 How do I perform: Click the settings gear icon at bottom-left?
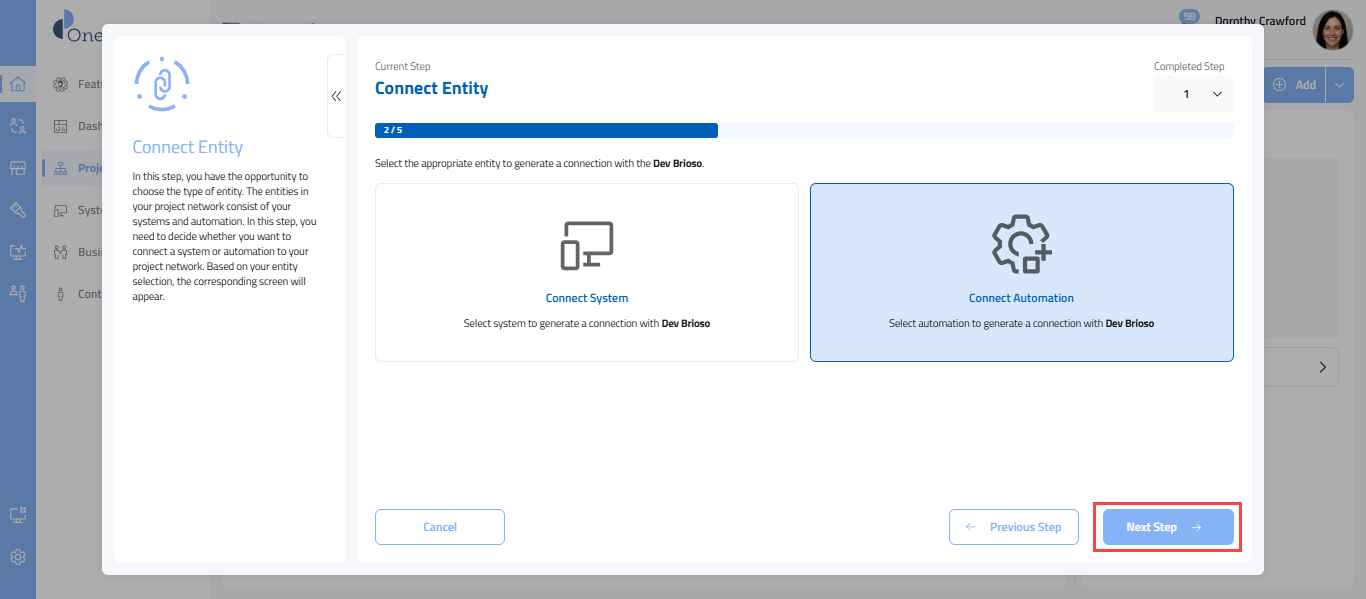coord(17,557)
